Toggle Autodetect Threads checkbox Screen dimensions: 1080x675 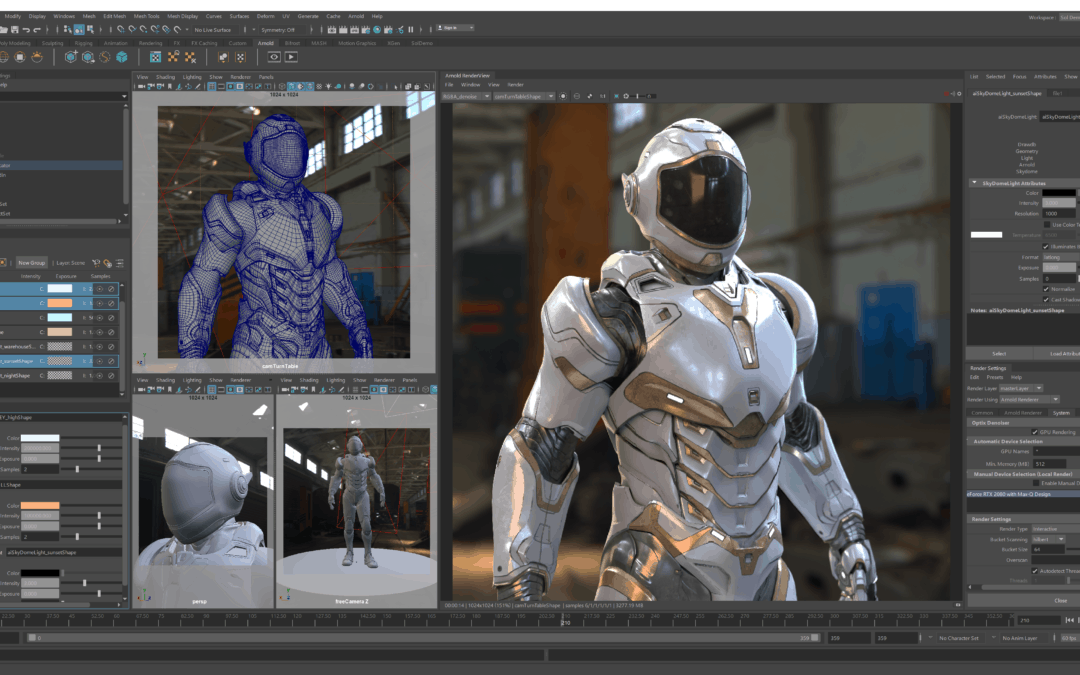coord(1035,571)
